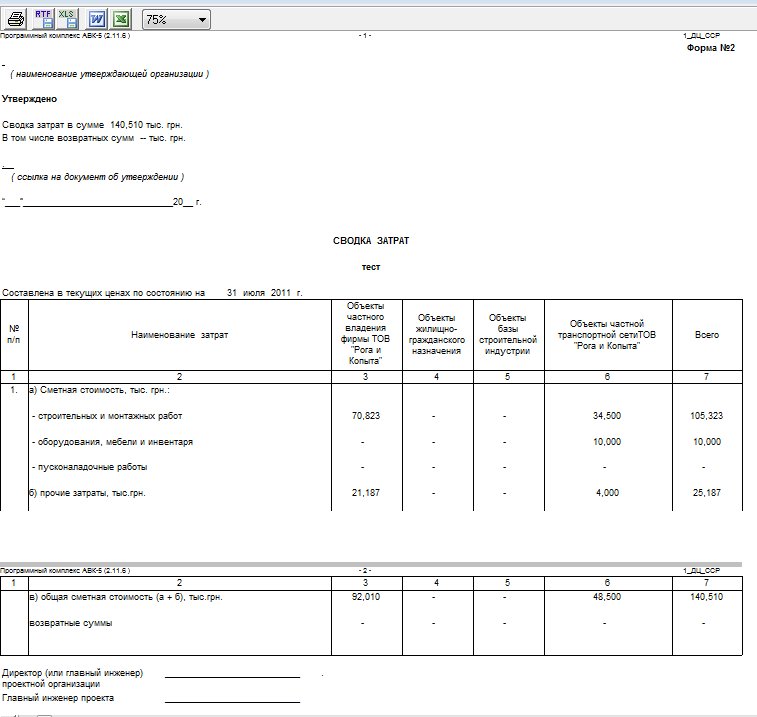This screenshot has width=757, height=717.
Task: Open the 75% zoom dropdown
Action: coord(176,19)
